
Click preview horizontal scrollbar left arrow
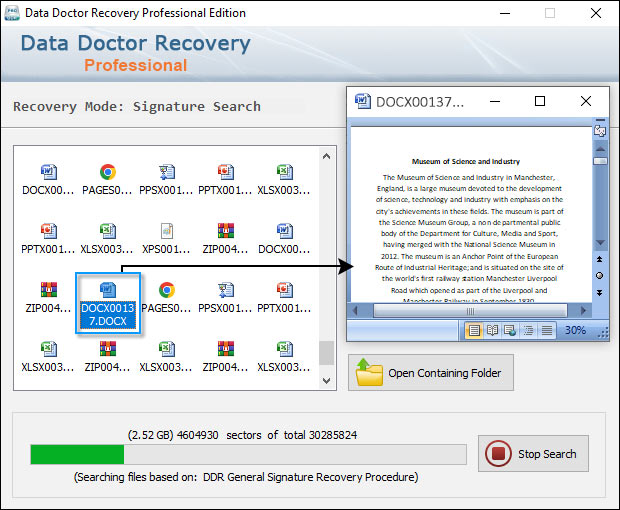pyautogui.click(x=355, y=311)
